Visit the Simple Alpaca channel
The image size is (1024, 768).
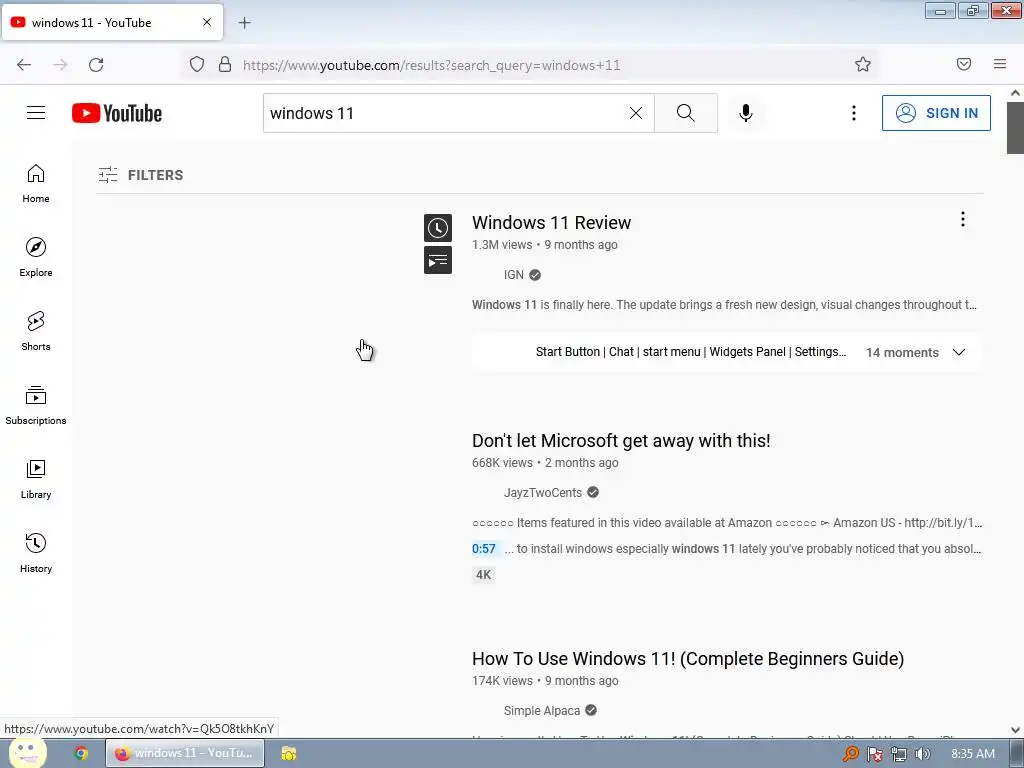[x=541, y=711]
